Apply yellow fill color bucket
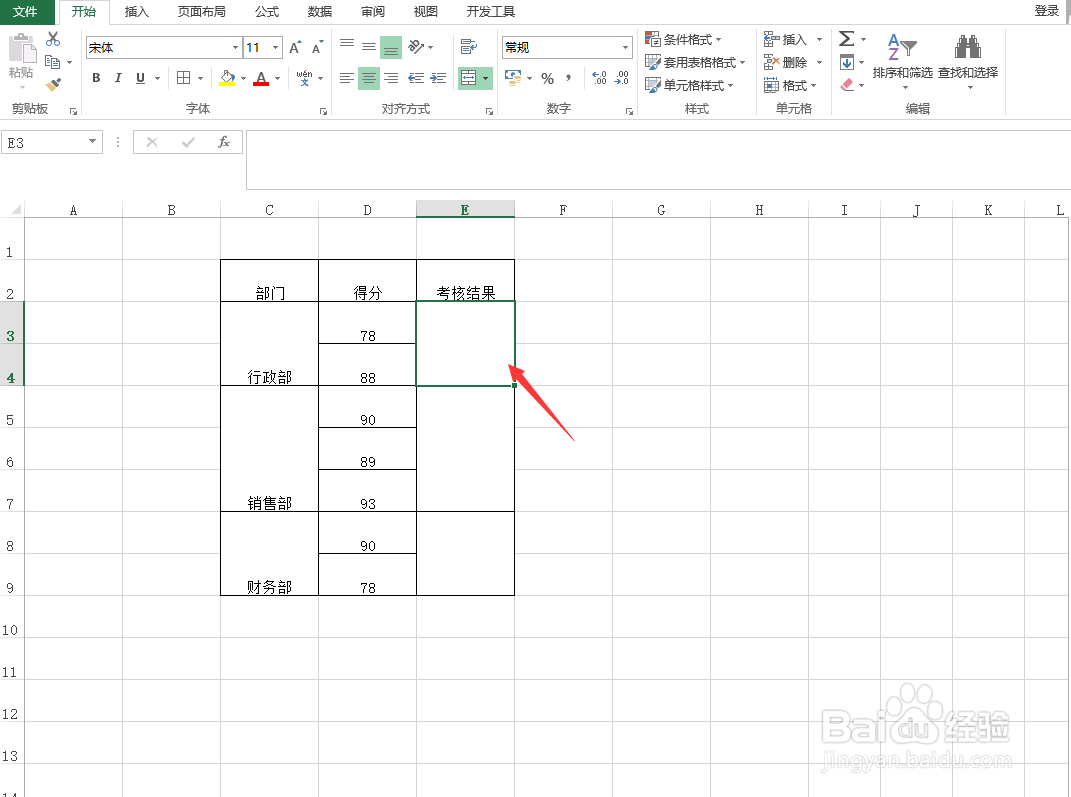Viewport: 1071px width, 797px height. click(x=227, y=78)
